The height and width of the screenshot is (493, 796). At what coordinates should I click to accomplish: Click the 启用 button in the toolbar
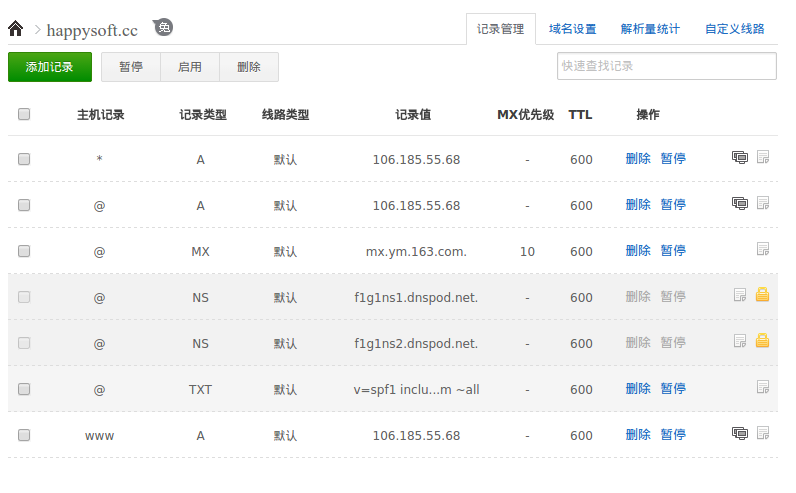coord(190,67)
